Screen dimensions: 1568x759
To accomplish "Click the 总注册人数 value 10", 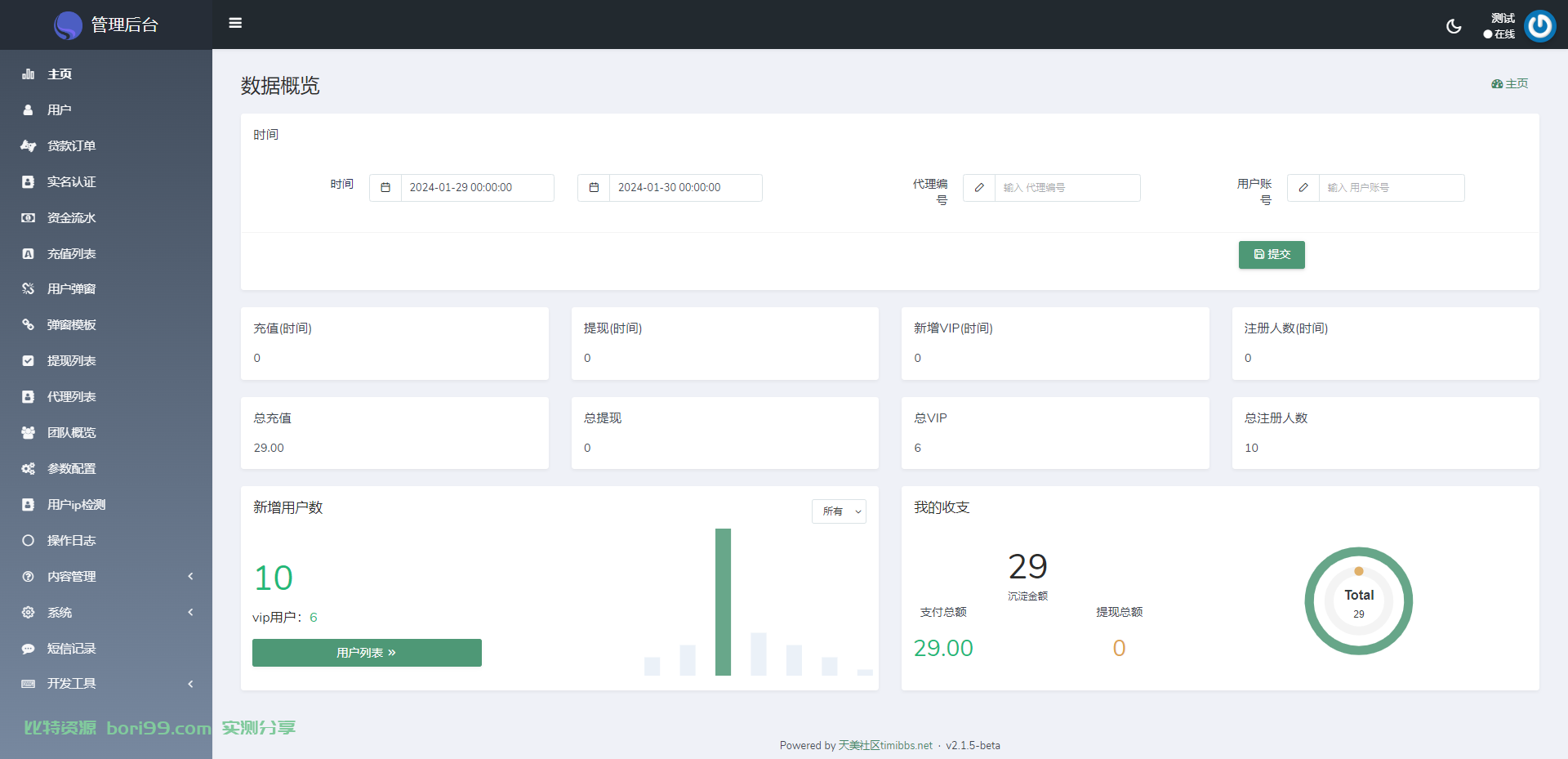I will pyautogui.click(x=1251, y=448).
